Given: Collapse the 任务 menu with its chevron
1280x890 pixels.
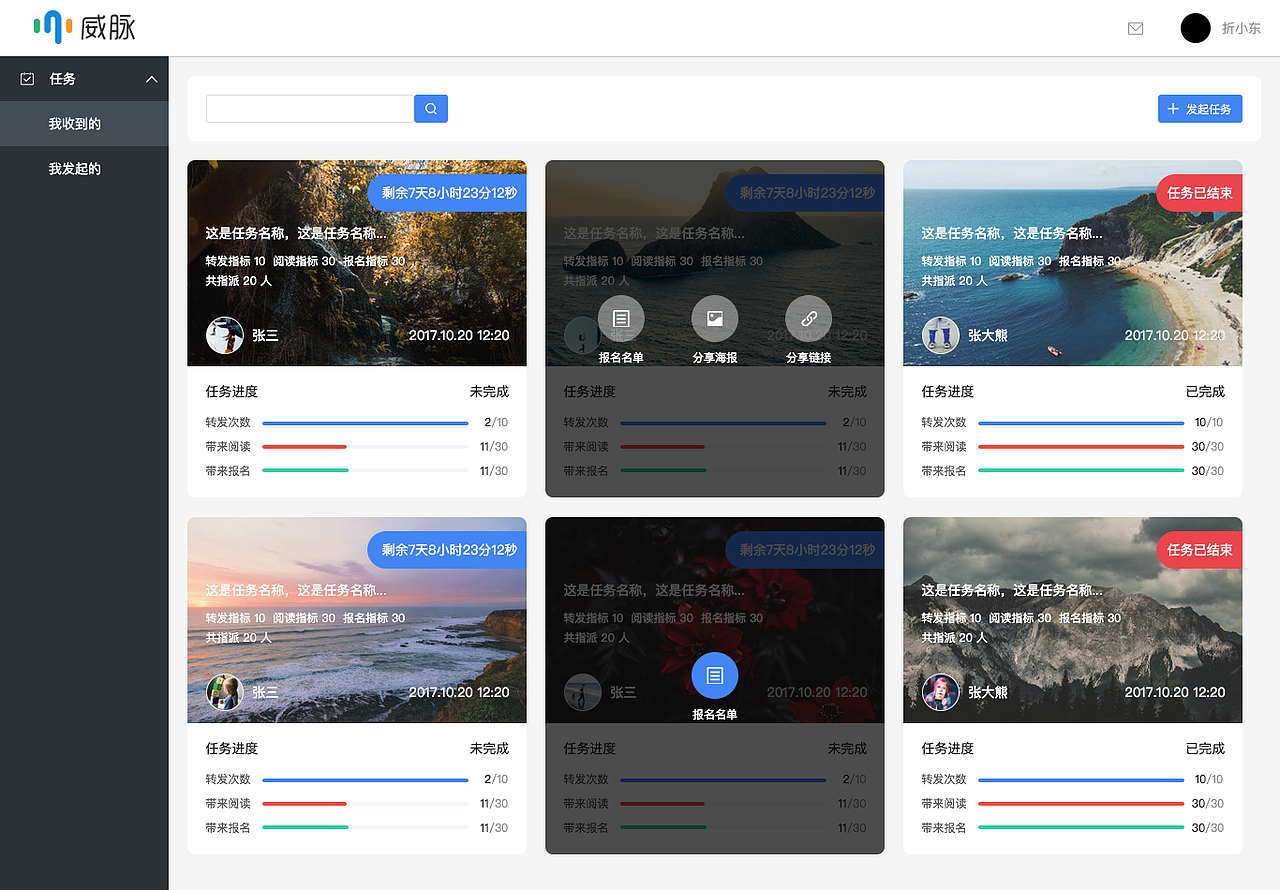Looking at the screenshot, I should 152,79.
